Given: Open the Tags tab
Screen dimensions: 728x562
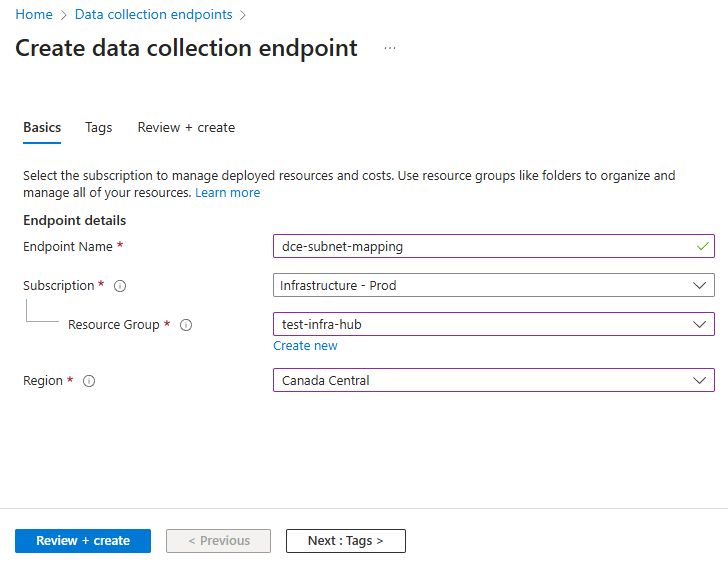Looking at the screenshot, I should [x=99, y=128].
